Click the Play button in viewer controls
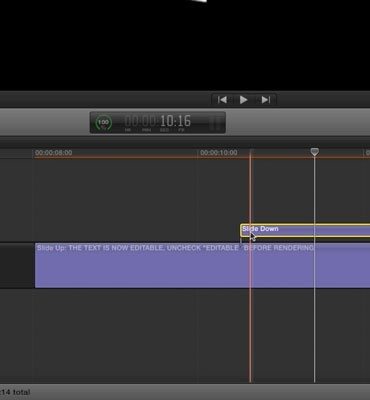This screenshot has width=370, height=400. (244, 100)
